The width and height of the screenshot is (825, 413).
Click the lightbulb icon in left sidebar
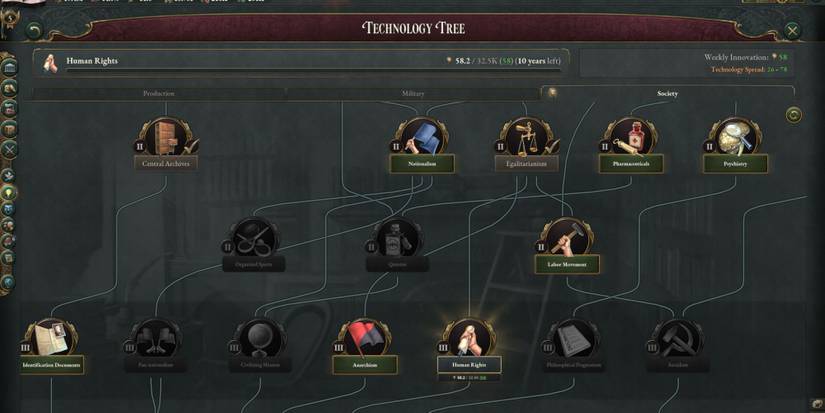click(x=9, y=193)
